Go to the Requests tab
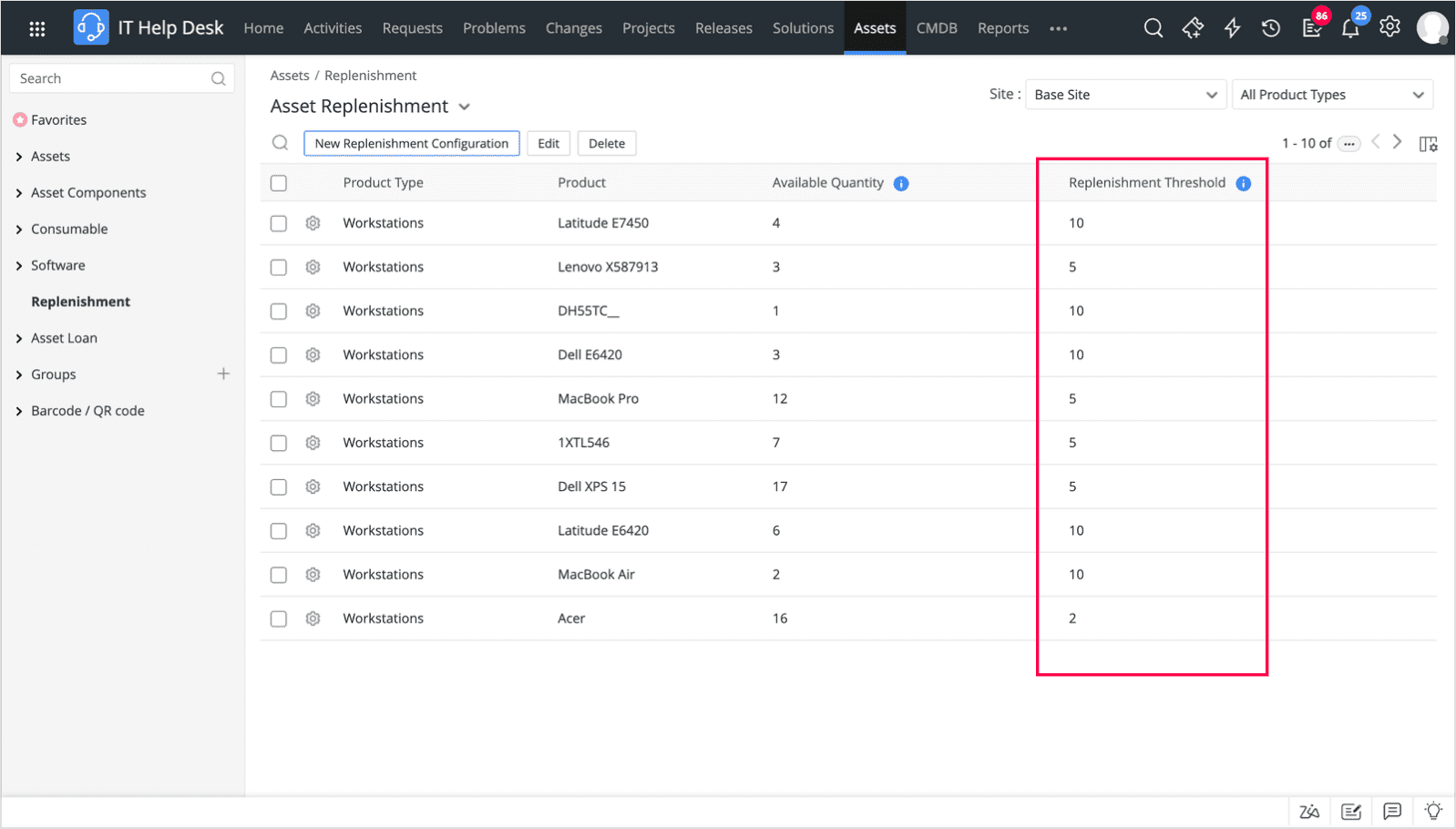This screenshot has width=1456, height=829. tap(412, 28)
